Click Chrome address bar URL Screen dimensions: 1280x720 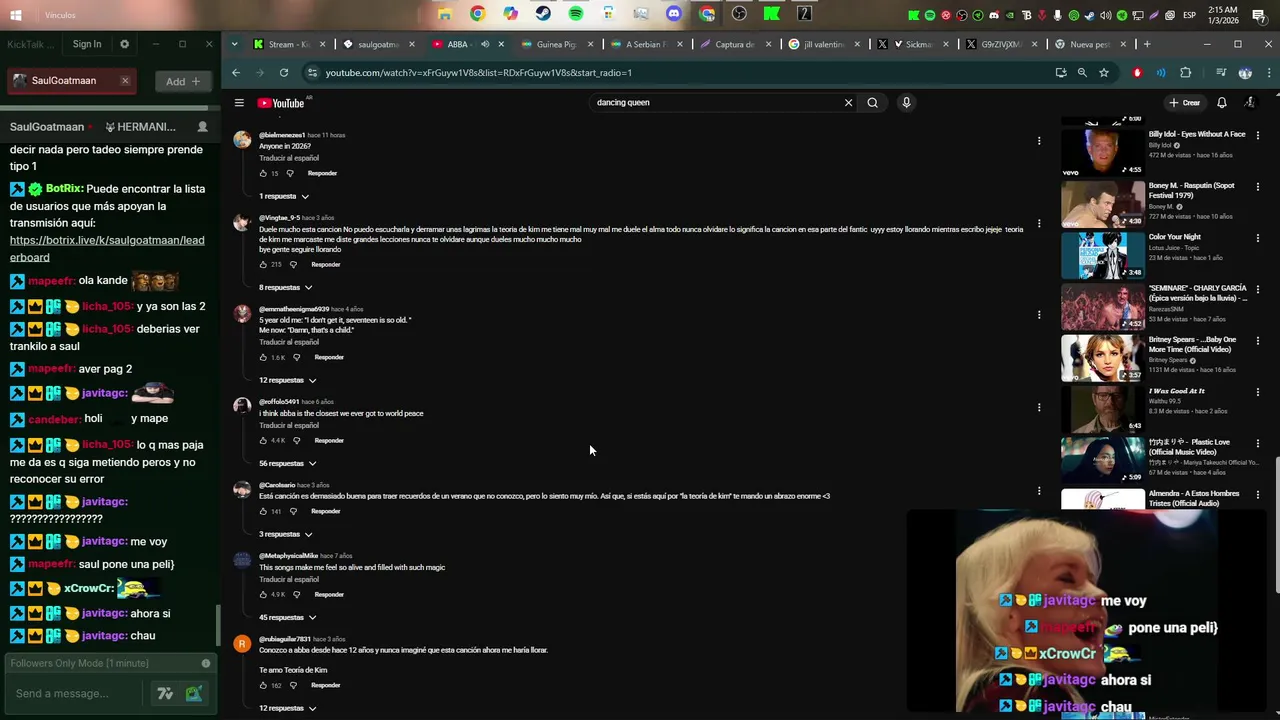coord(478,73)
